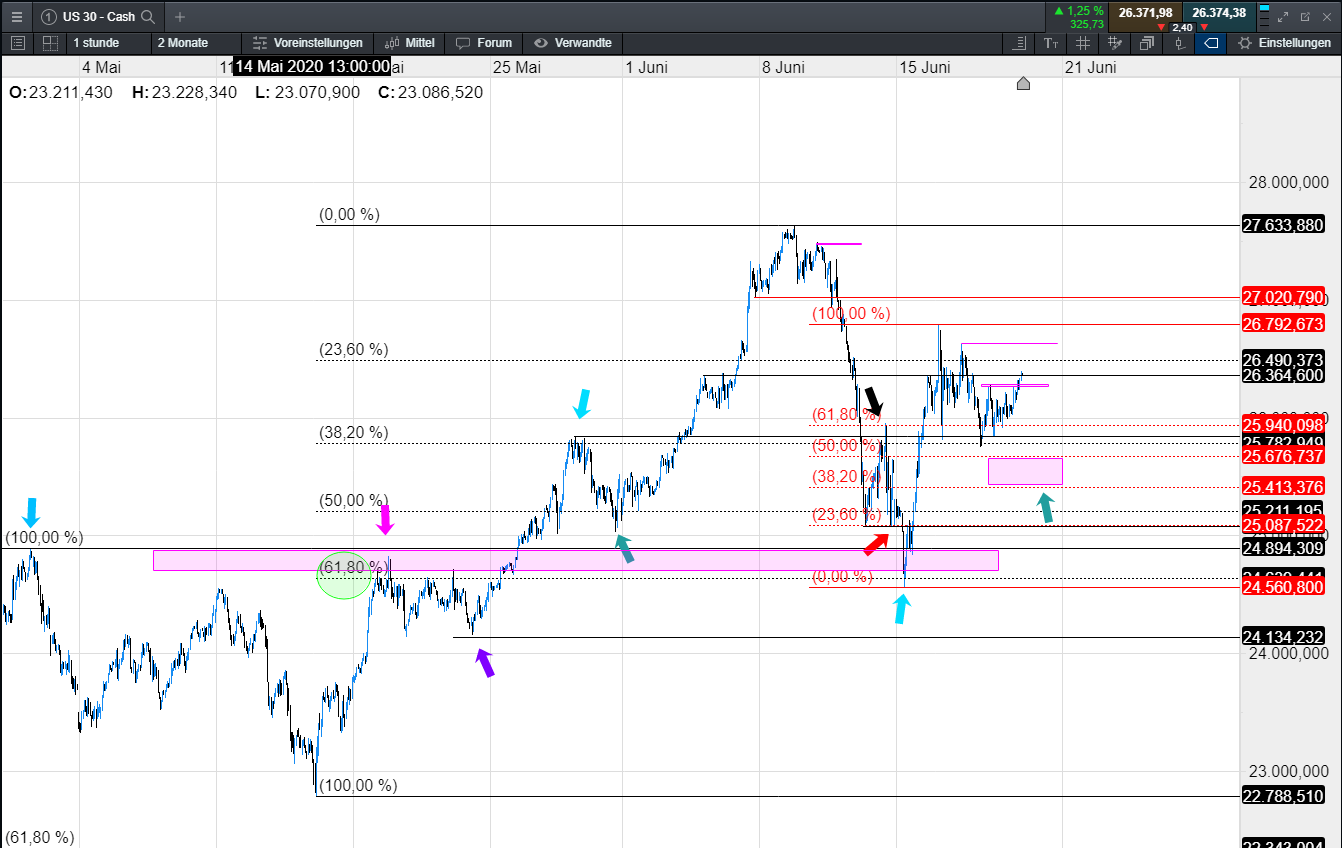
Task: Click the Voreinstellungen sliders icon
Action: click(260, 43)
